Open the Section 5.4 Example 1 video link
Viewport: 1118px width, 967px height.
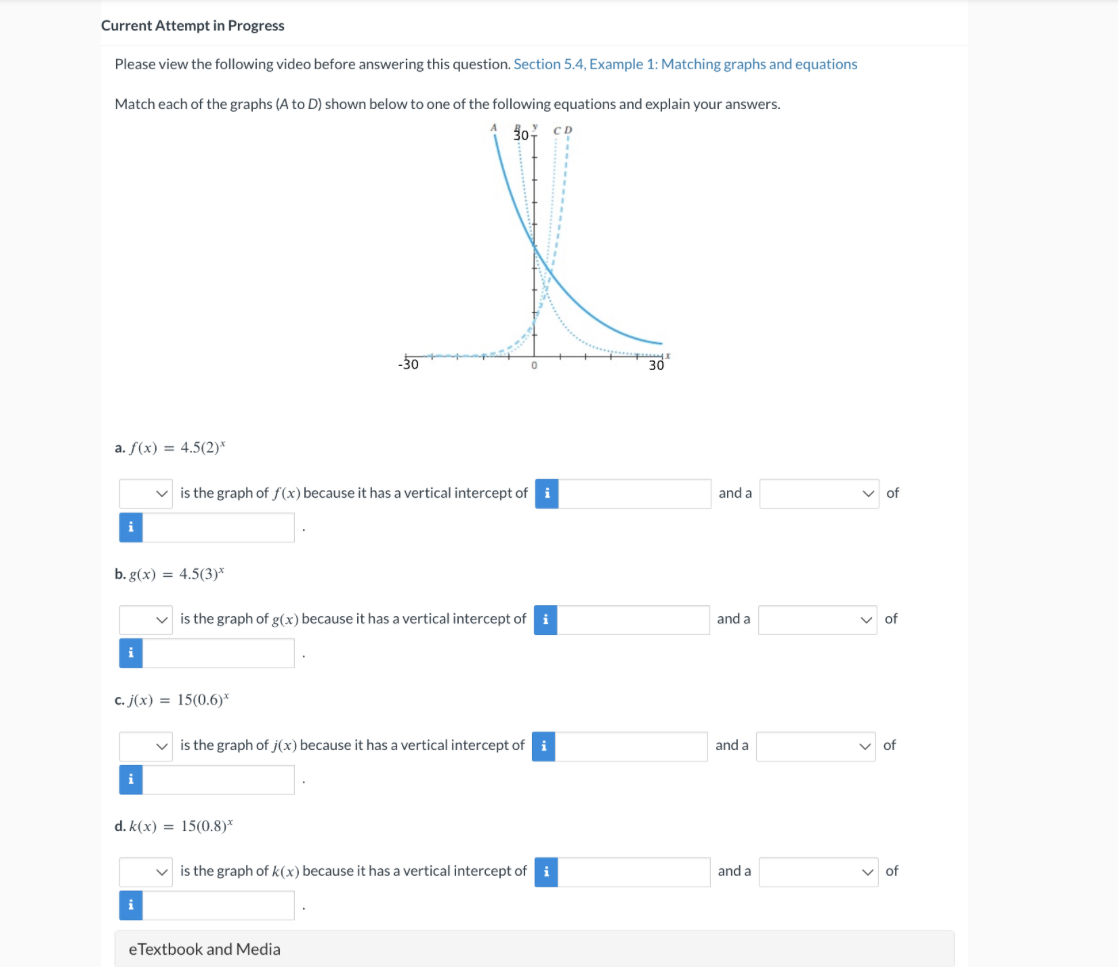(x=684, y=63)
